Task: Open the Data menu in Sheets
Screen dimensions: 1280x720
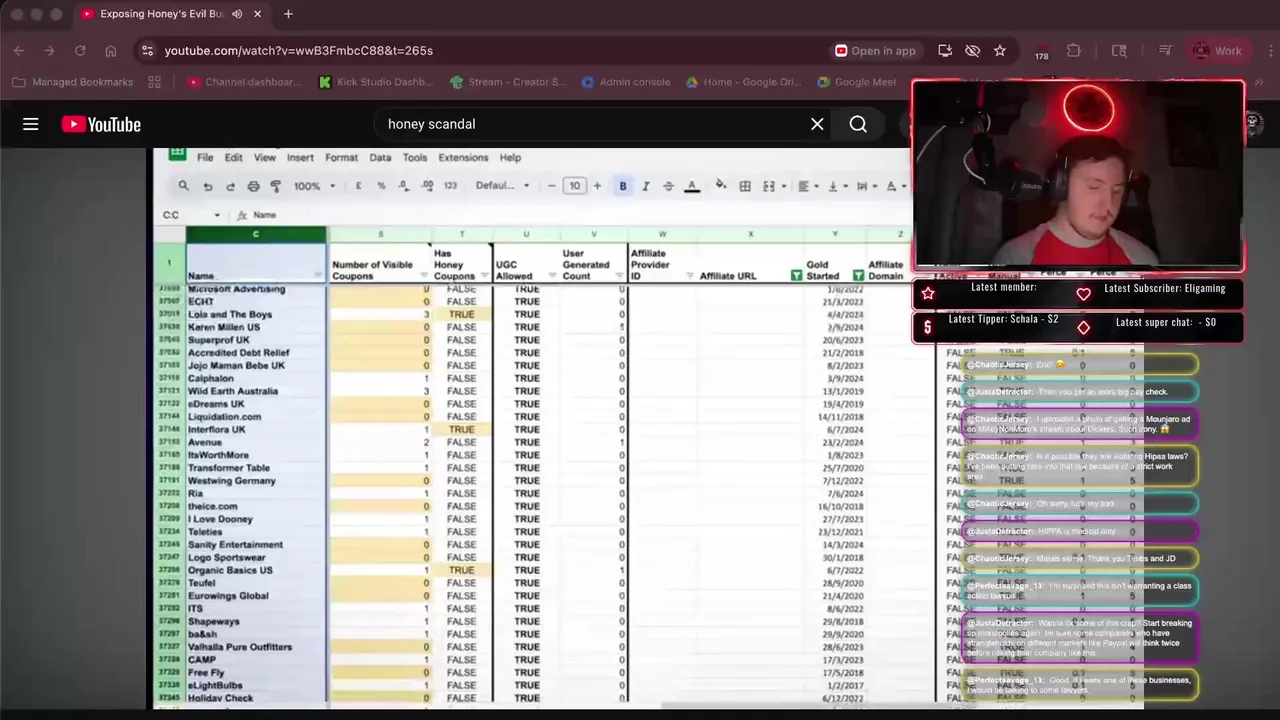Action: coord(380,158)
